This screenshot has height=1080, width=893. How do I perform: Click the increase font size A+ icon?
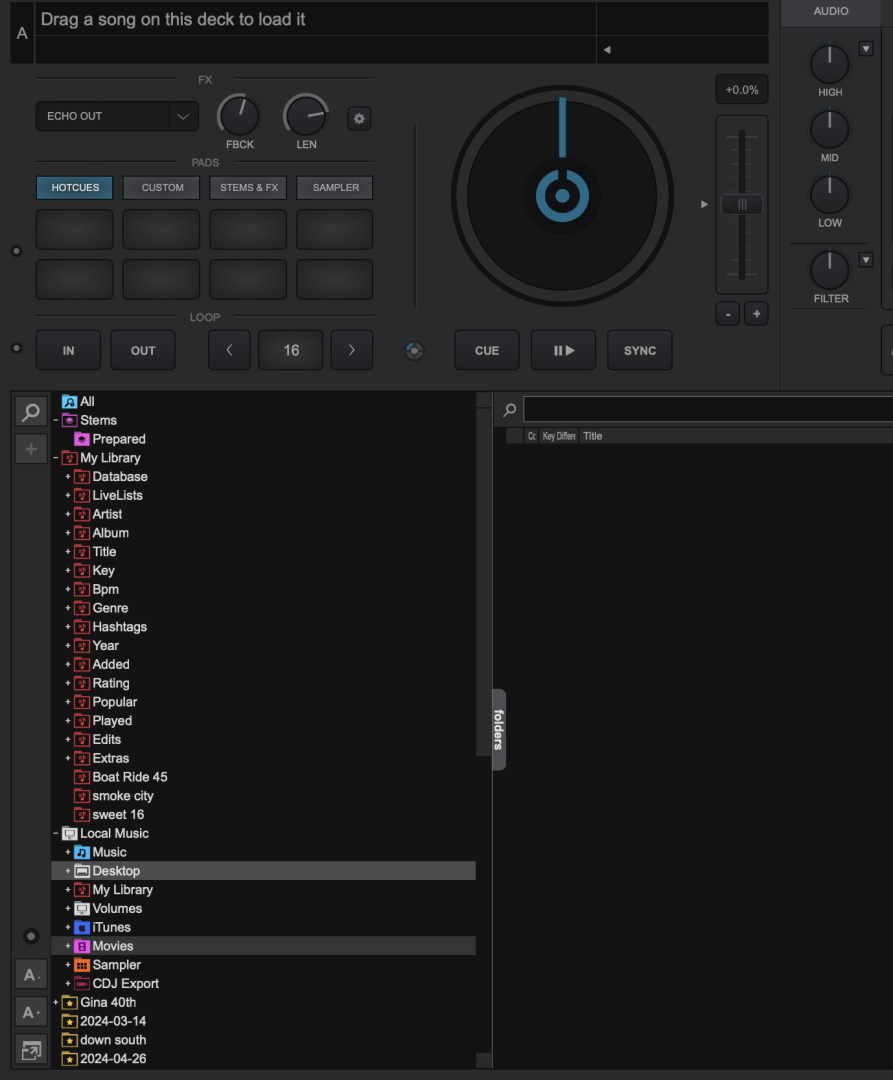(31, 1012)
